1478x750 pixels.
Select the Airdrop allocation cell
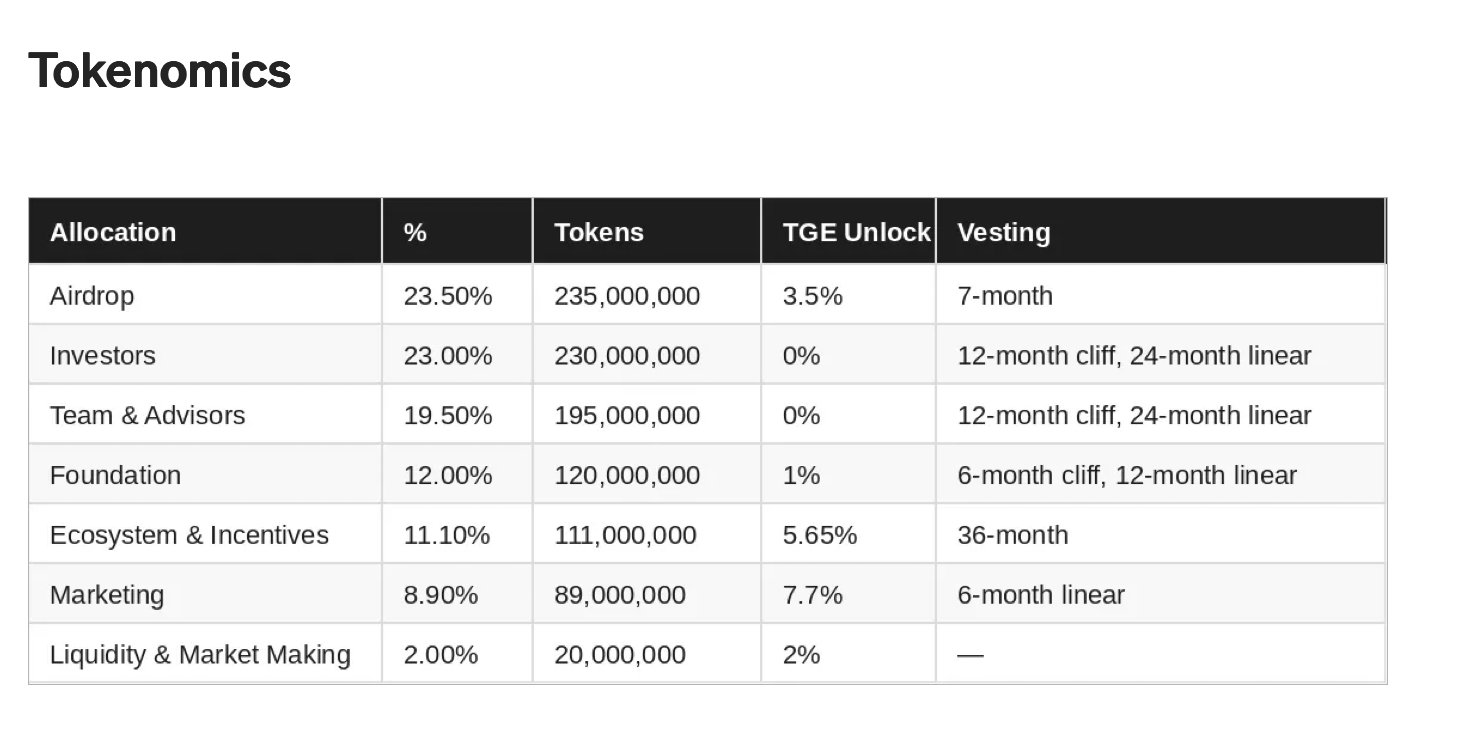coord(92,296)
